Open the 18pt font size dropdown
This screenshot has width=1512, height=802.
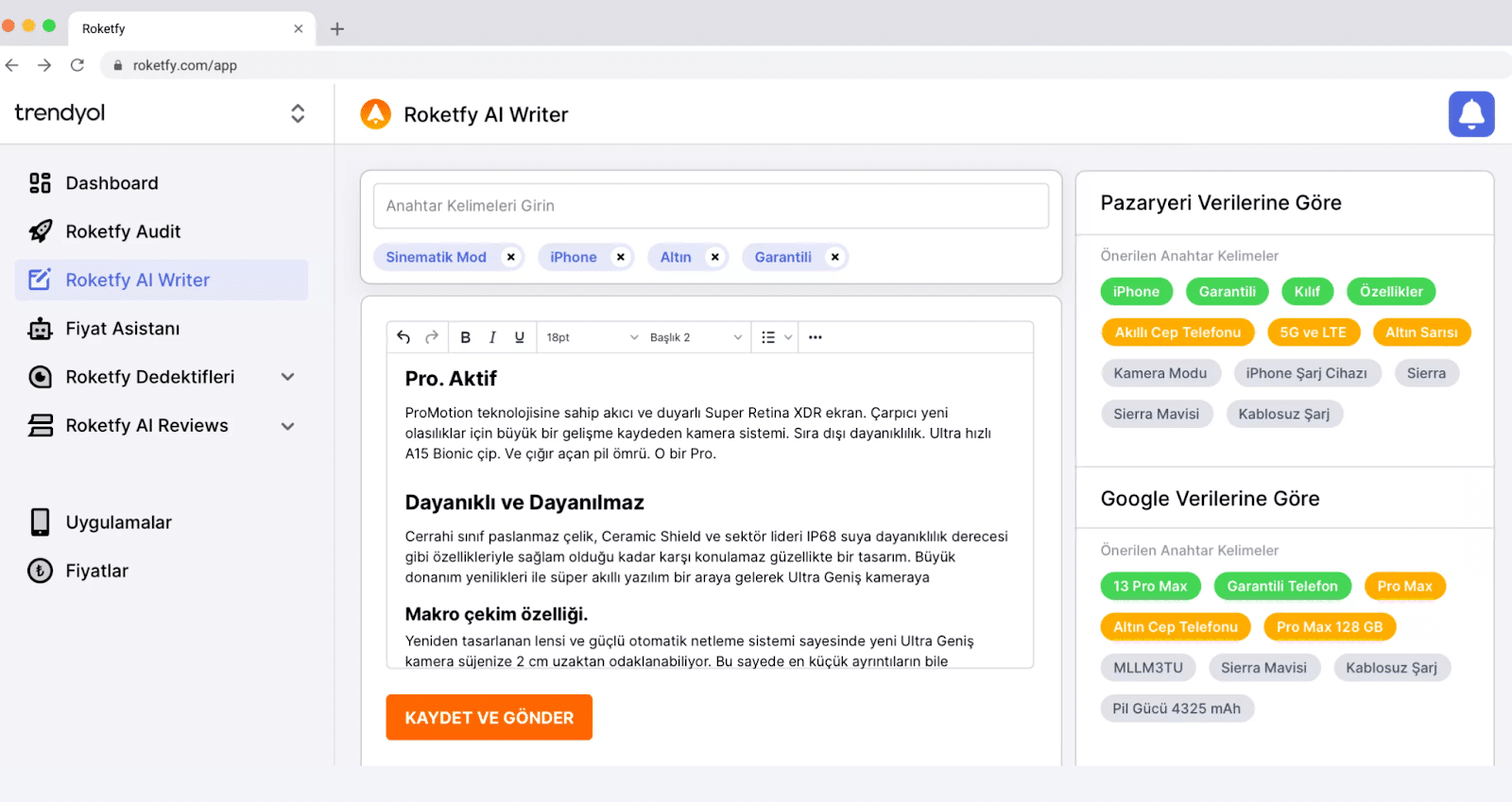click(x=592, y=337)
